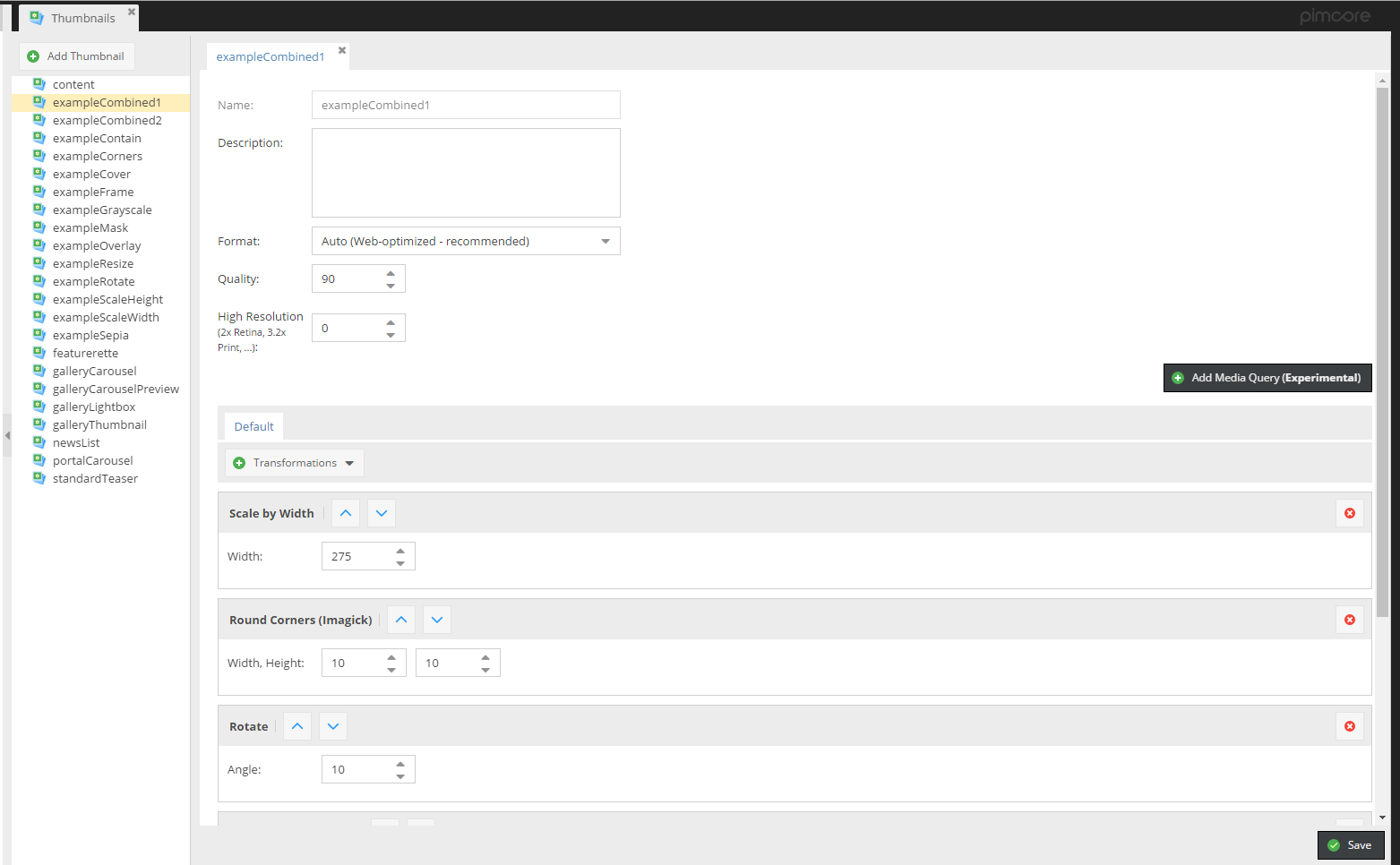Save the thumbnail configuration
Screen dimensions: 1400x865
[x=1350, y=845]
